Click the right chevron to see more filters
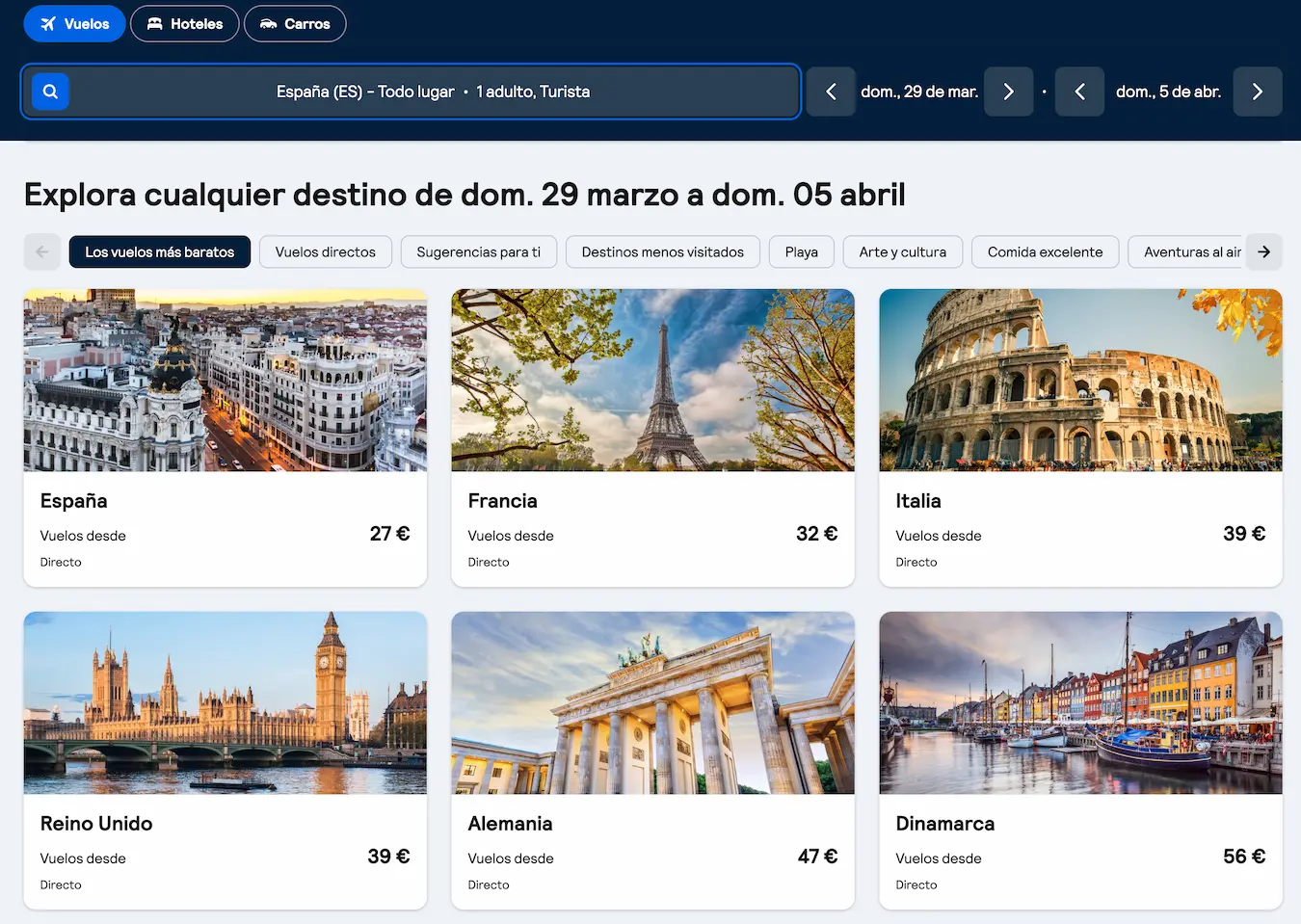The image size is (1301, 924). tap(1263, 251)
